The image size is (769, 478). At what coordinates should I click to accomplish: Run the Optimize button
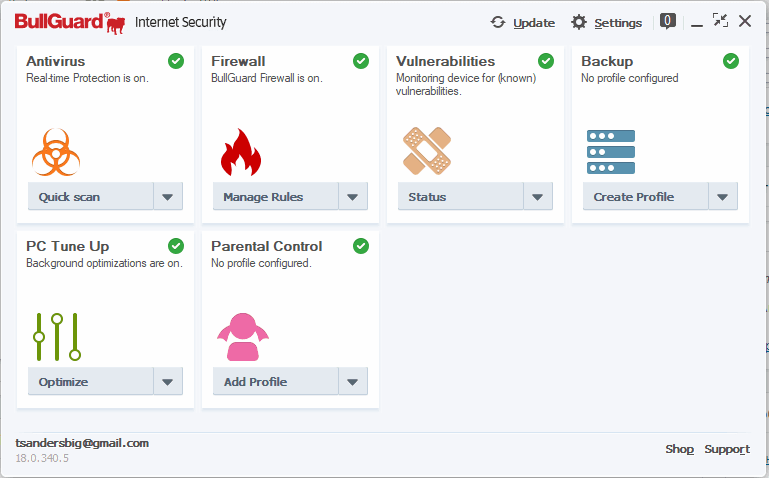tap(91, 381)
